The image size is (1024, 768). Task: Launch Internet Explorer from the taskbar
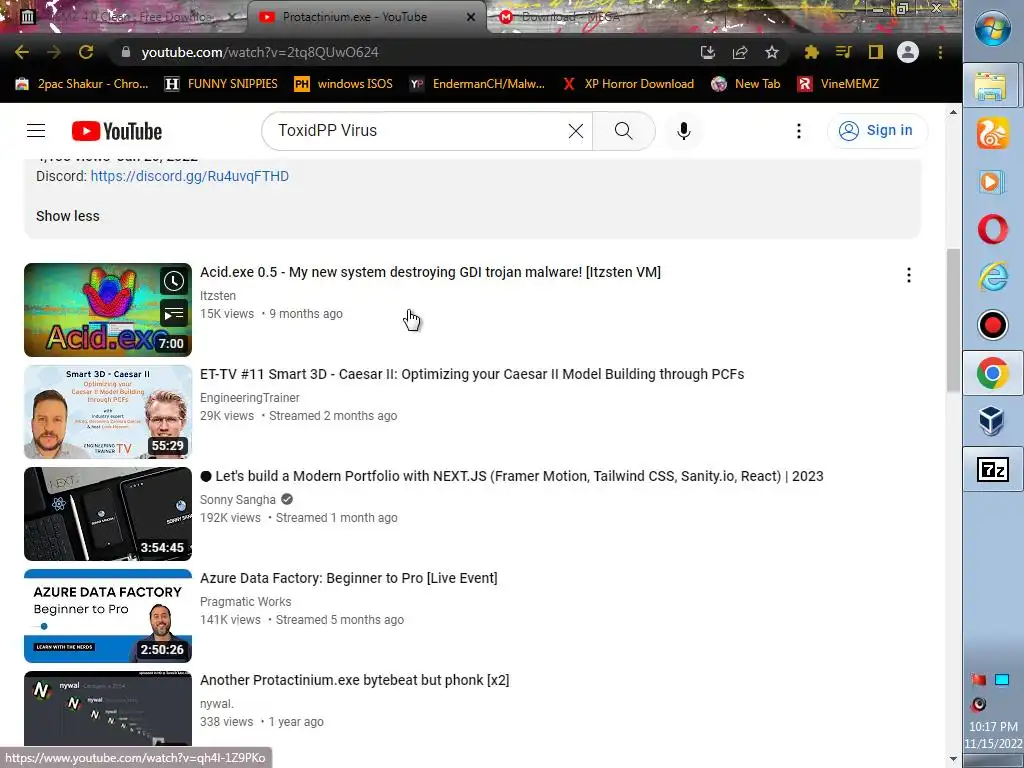[993, 277]
